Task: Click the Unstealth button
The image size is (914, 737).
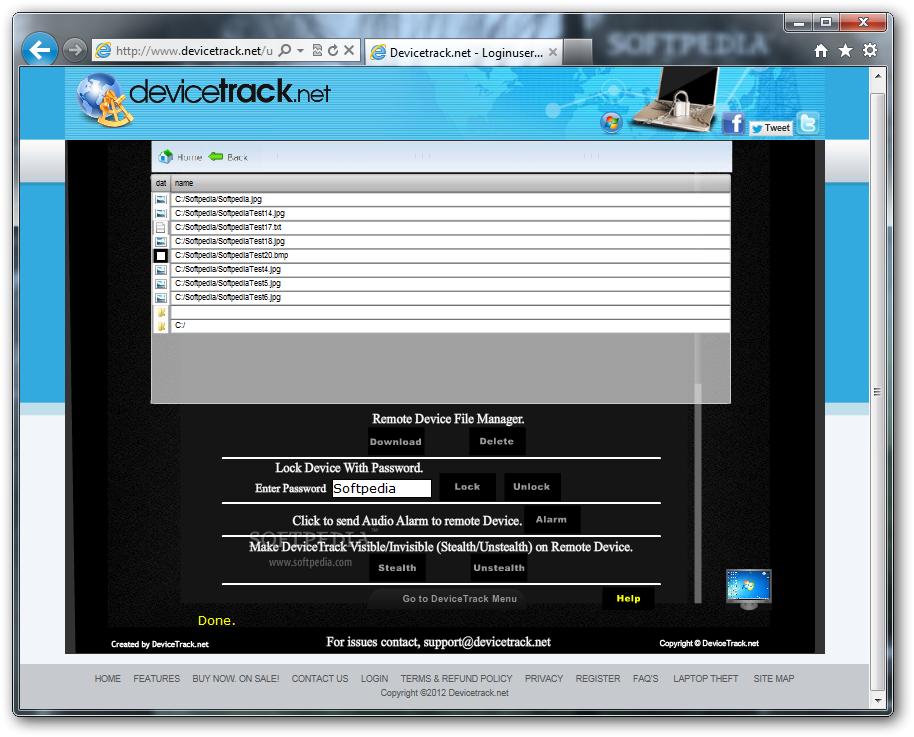Action: pyautogui.click(x=499, y=568)
